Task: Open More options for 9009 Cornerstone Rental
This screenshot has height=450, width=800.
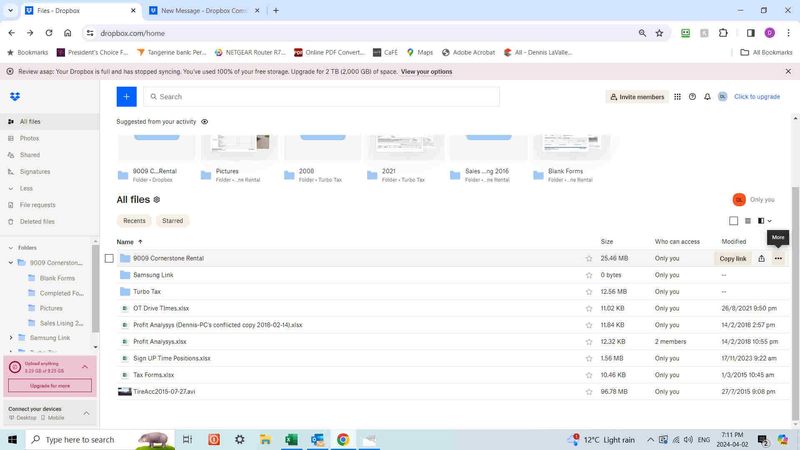Action: (778, 258)
